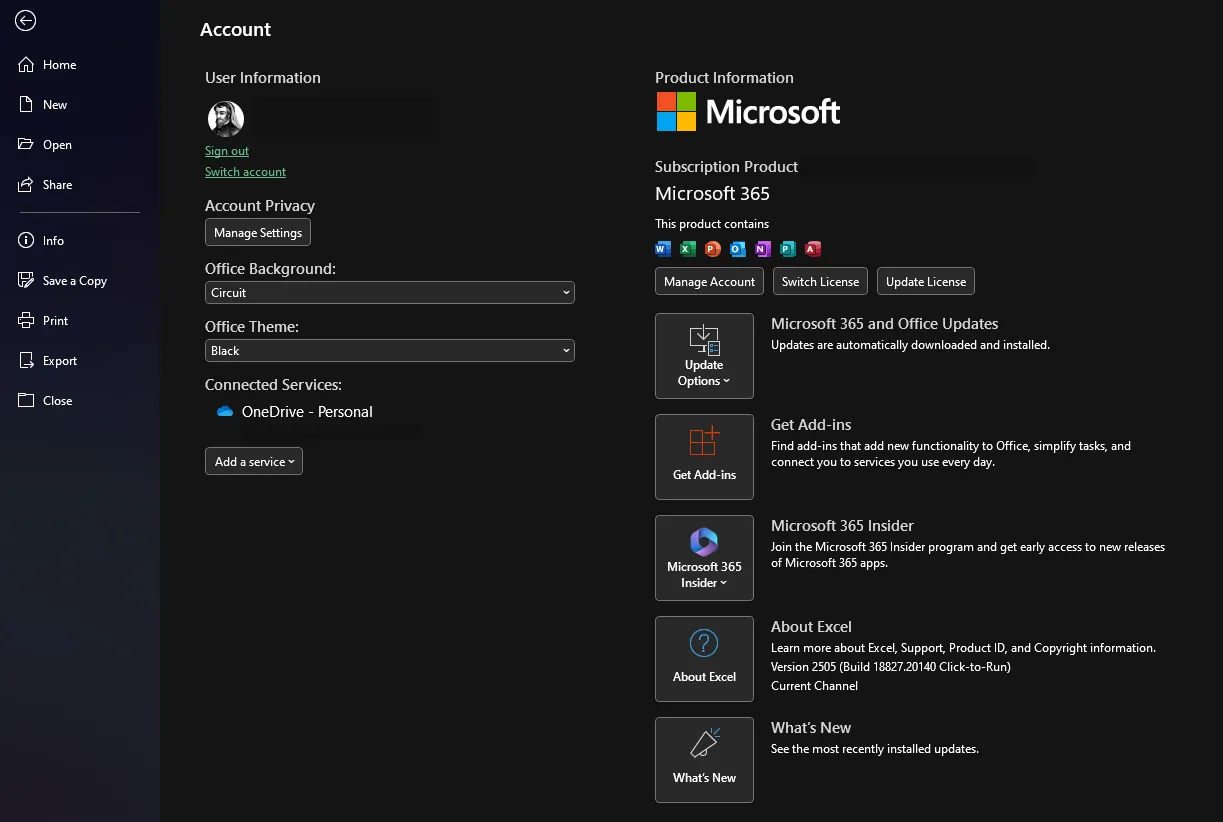Click the Excel icon in product contains row
This screenshot has height=822, width=1223.
(x=688, y=249)
